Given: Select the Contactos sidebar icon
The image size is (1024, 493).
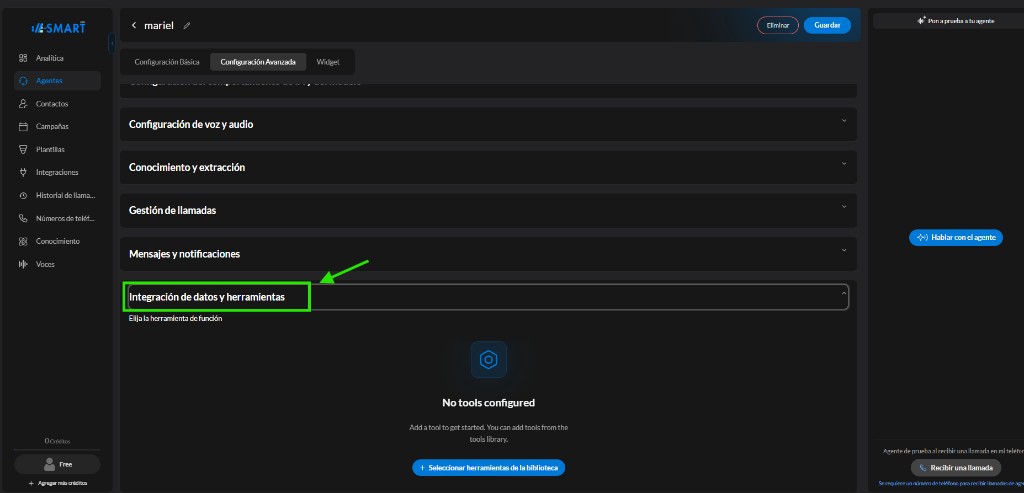Looking at the screenshot, I should (24, 104).
